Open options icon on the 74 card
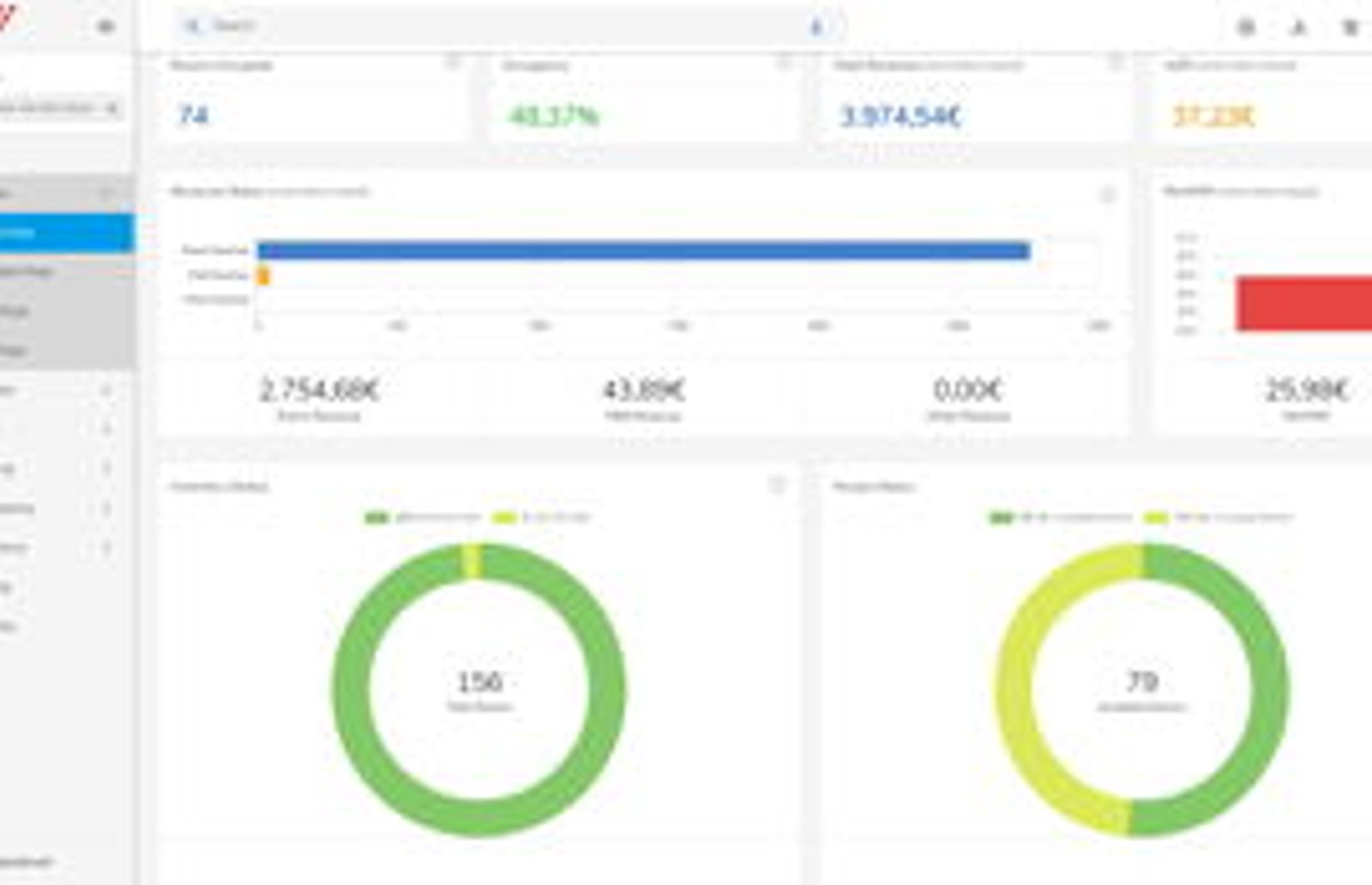 [453, 63]
